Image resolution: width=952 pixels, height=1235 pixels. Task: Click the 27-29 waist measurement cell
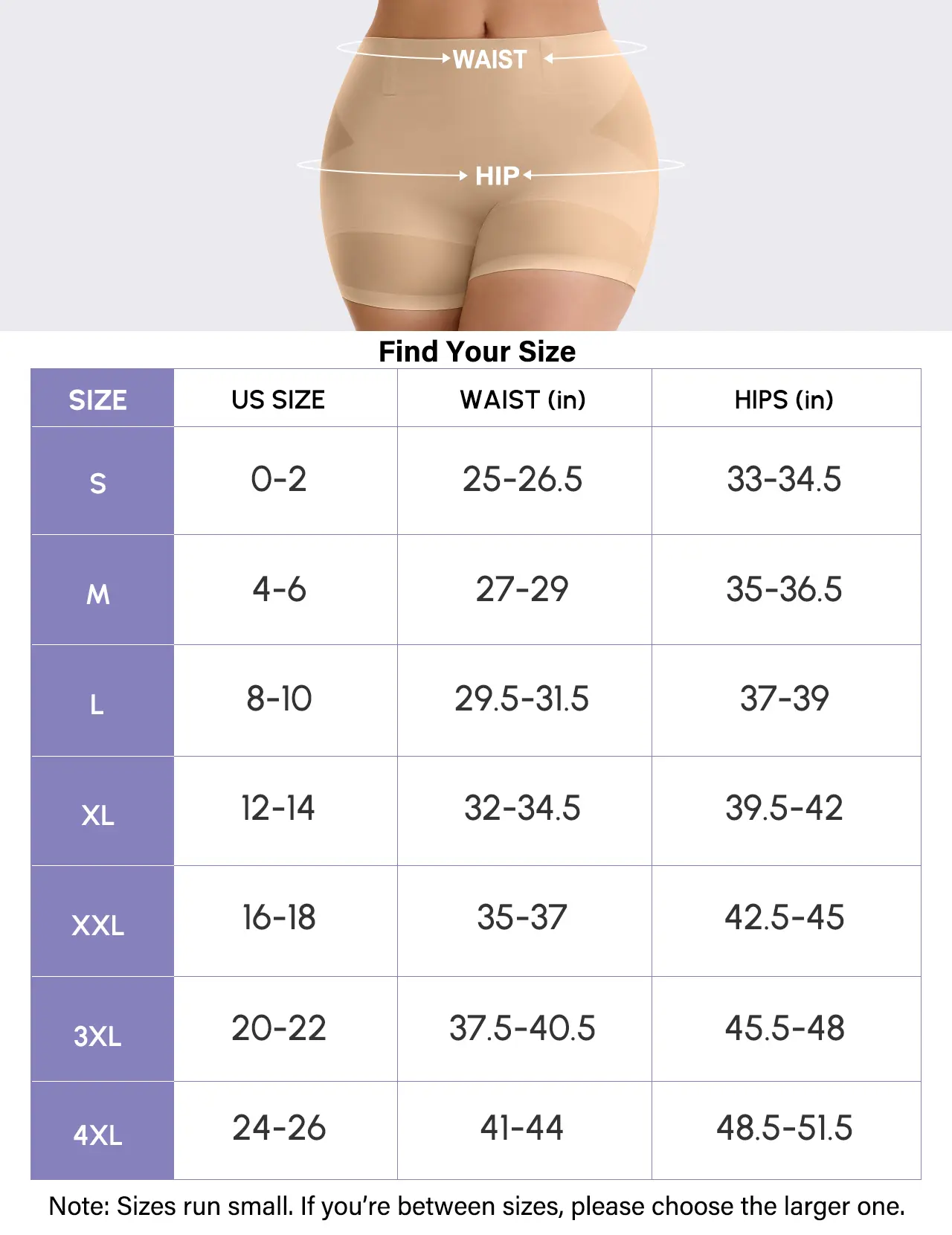522,589
